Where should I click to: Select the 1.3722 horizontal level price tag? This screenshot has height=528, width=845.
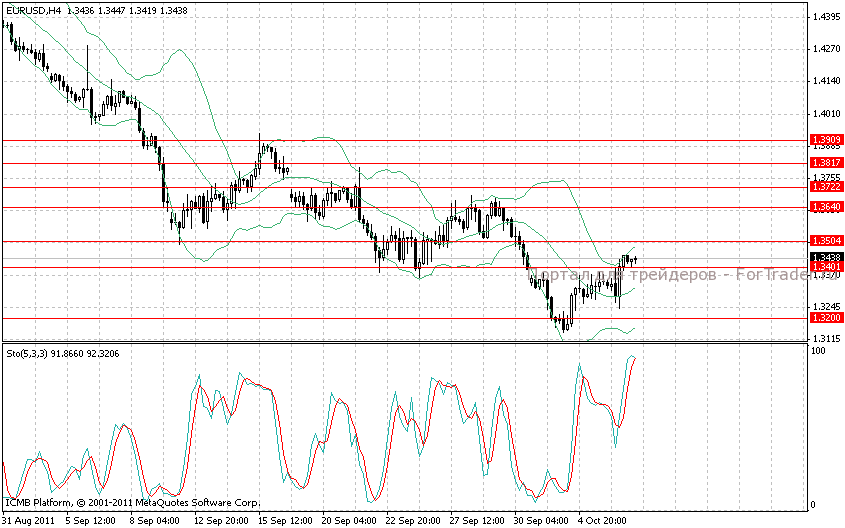(825, 187)
